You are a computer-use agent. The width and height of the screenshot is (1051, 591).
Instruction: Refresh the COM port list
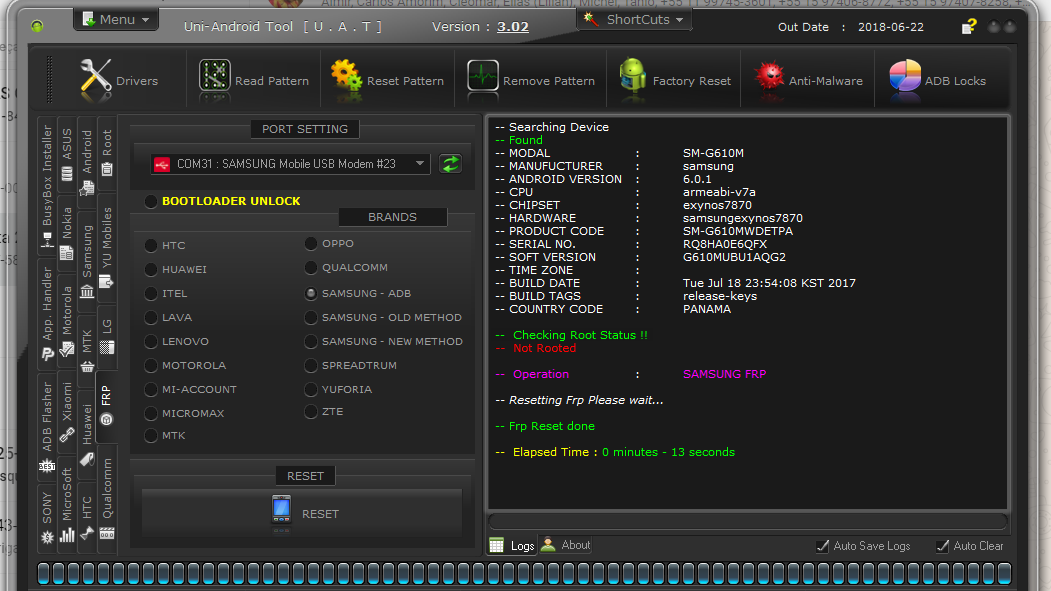(450, 163)
